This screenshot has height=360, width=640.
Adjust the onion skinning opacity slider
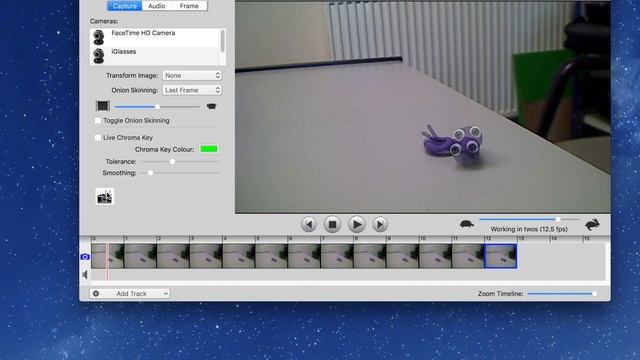pos(158,107)
